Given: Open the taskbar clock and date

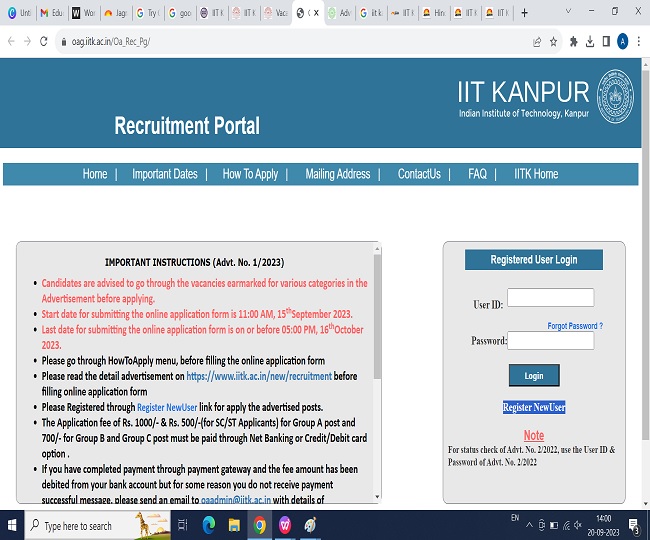Looking at the screenshot, I should click(x=603, y=525).
